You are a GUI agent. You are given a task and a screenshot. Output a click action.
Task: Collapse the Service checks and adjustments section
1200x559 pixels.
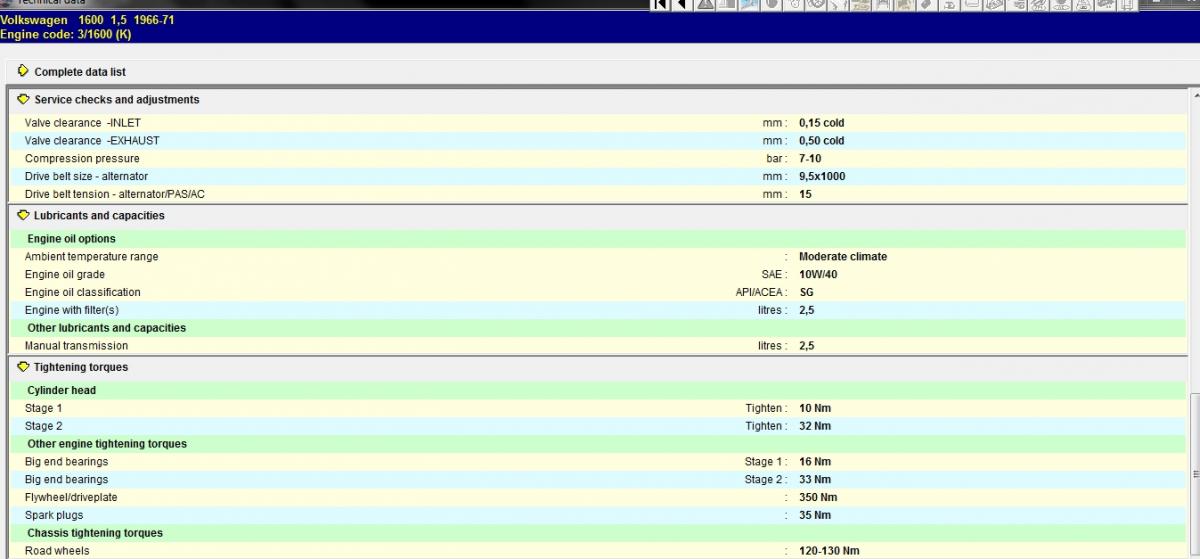(x=116, y=100)
